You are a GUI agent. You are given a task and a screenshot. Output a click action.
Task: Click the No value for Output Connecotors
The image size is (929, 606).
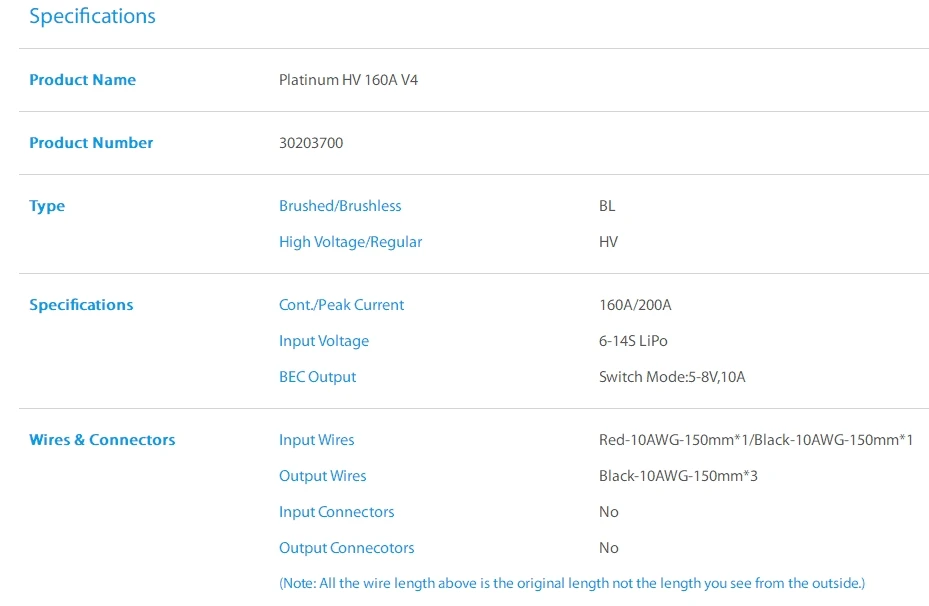[x=608, y=549]
